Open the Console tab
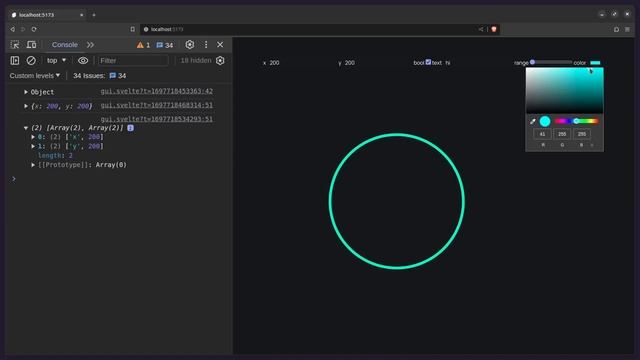 point(64,44)
